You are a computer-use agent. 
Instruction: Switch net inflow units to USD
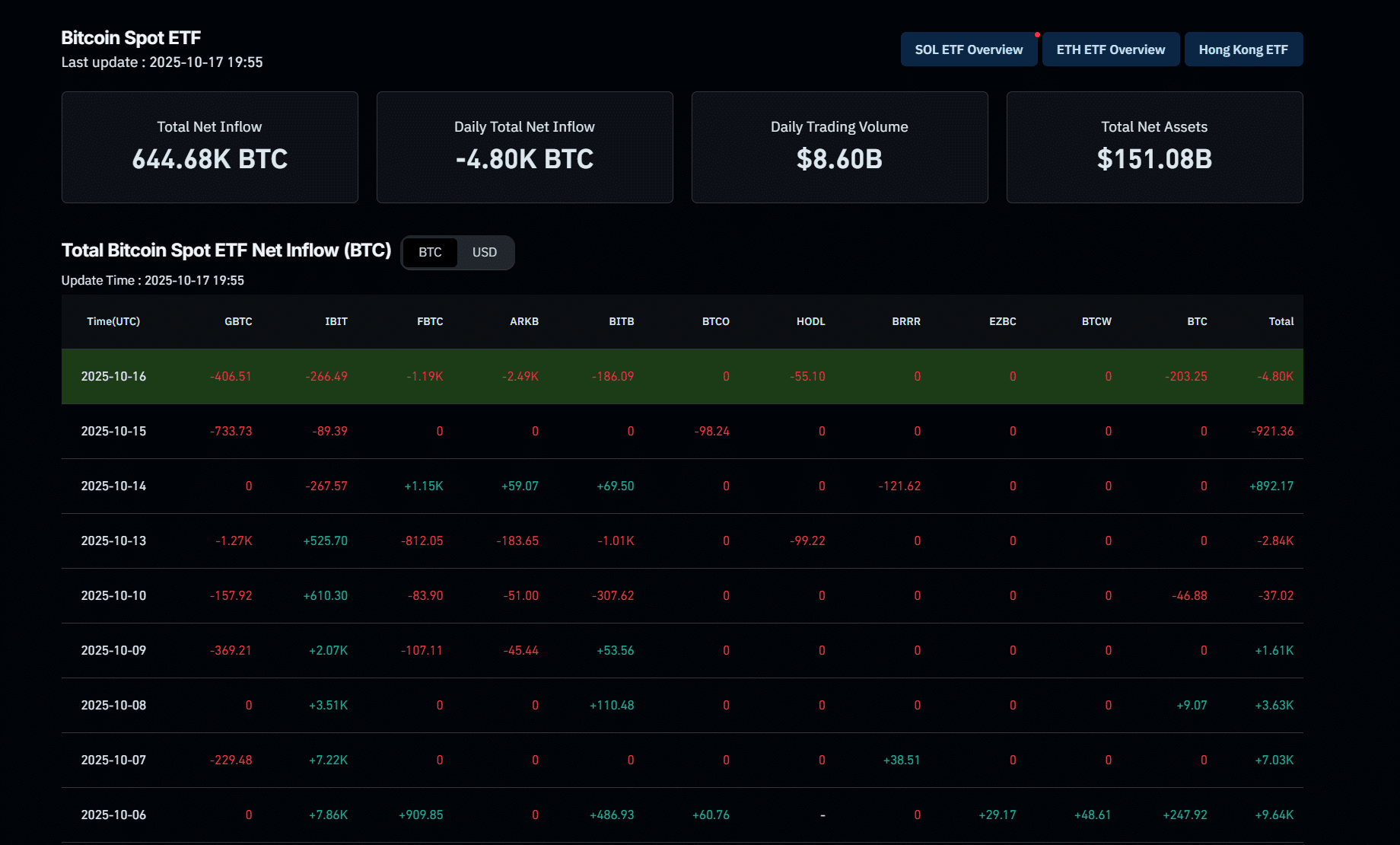484,253
